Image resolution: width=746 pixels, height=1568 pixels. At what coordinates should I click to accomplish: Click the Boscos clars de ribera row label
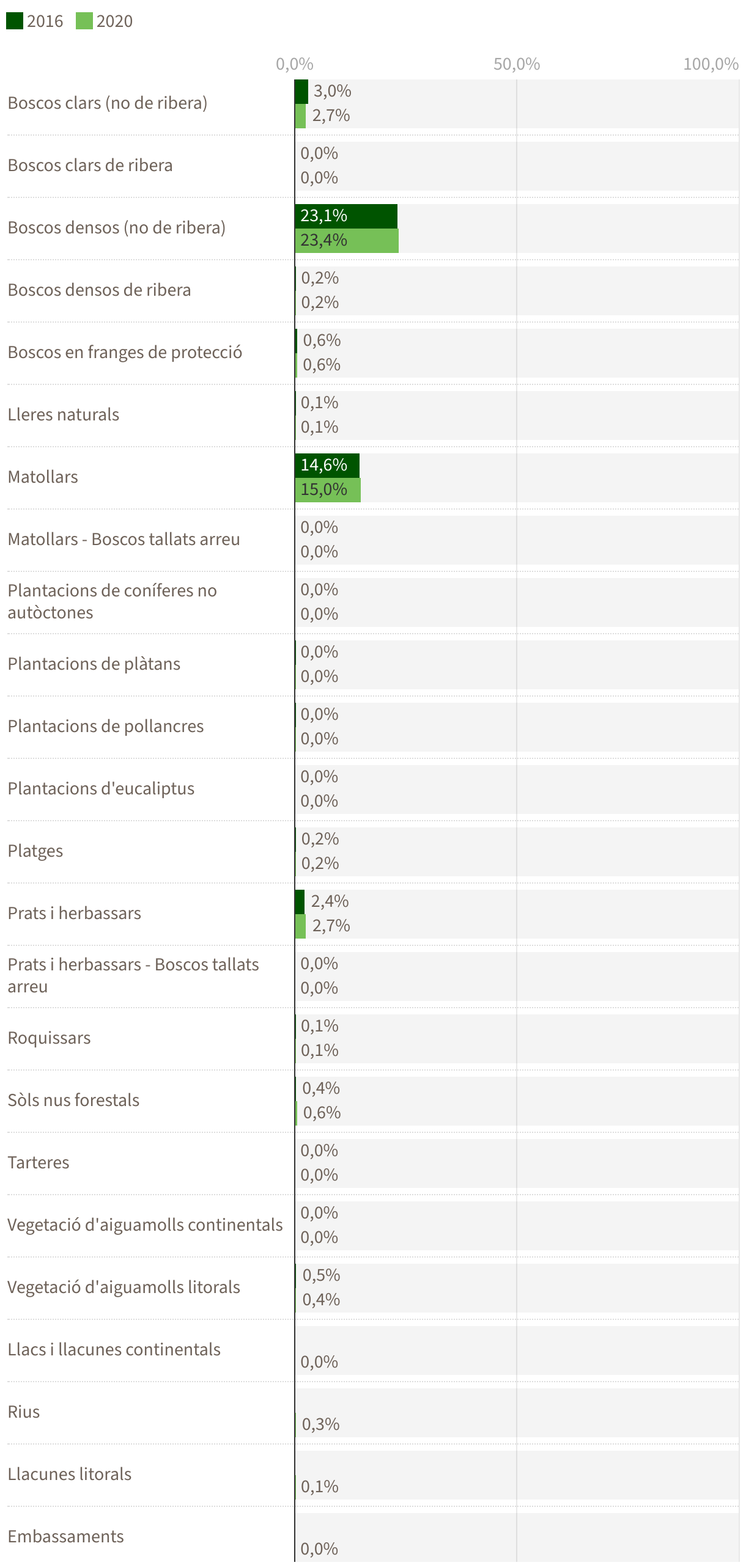[90, 166]
